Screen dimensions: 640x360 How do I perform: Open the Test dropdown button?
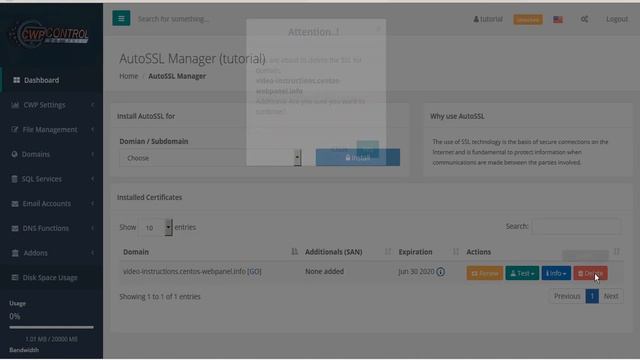click(522, 273)
